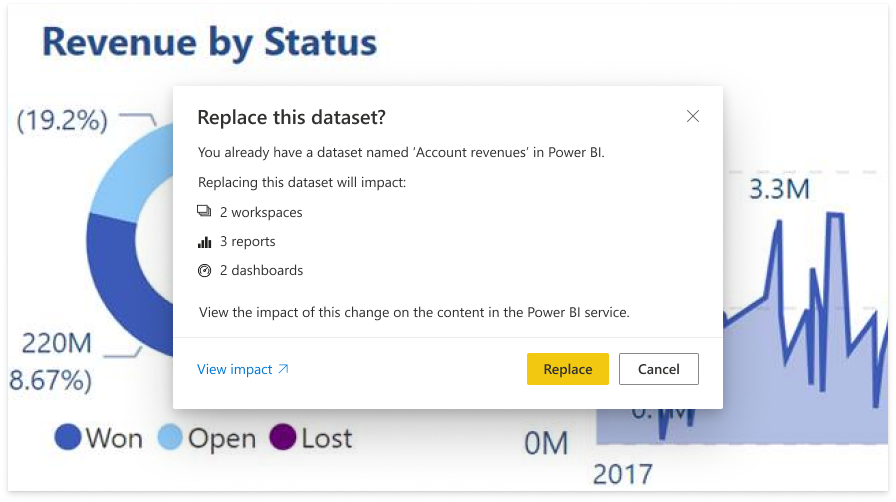The height and width of the screenshot is (502, 896).
Task: Click the Revenue by Status chart title
Action: 209,42
